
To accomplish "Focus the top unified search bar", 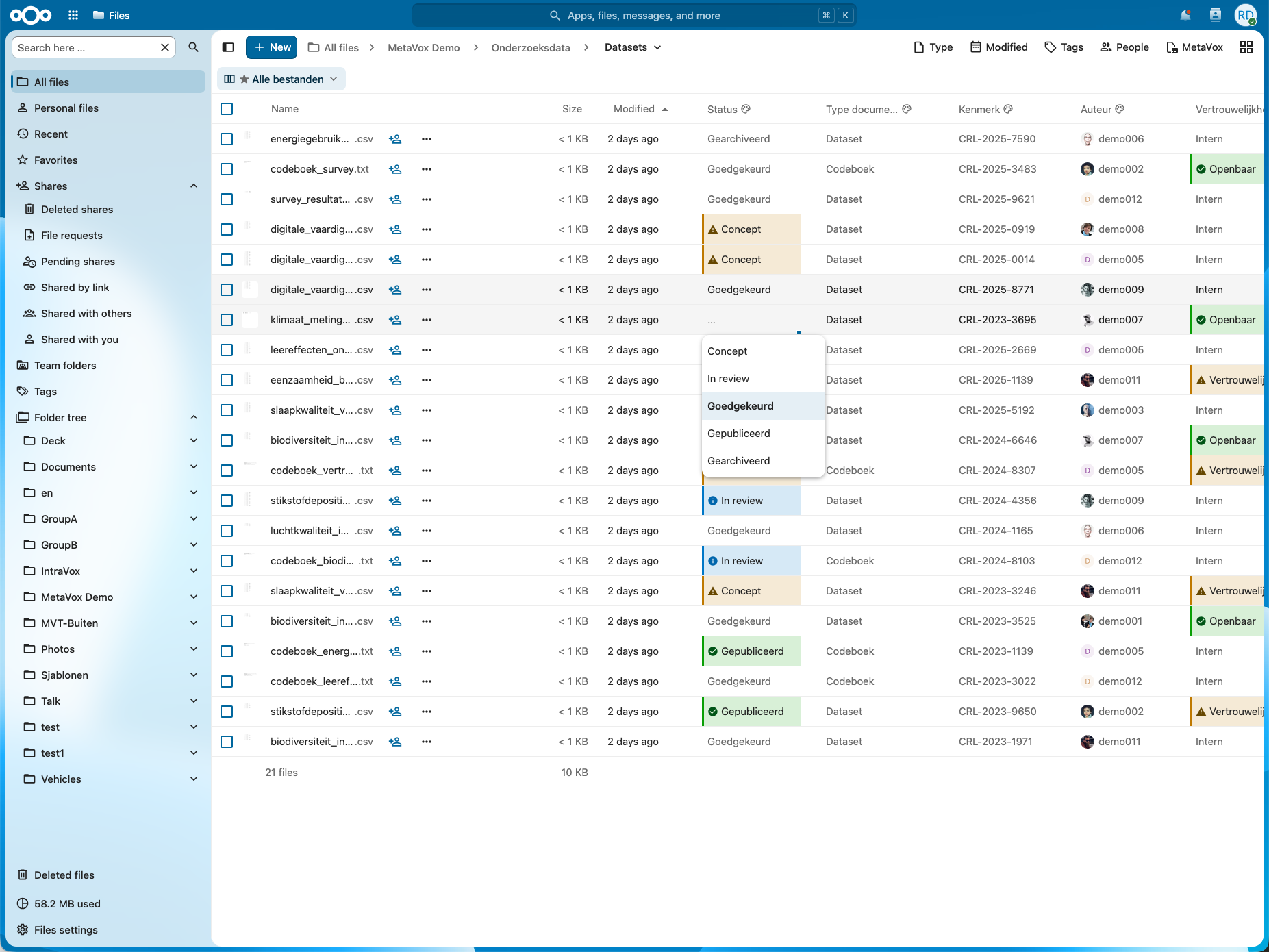I will pyautogui.click(x=634, y=15).
